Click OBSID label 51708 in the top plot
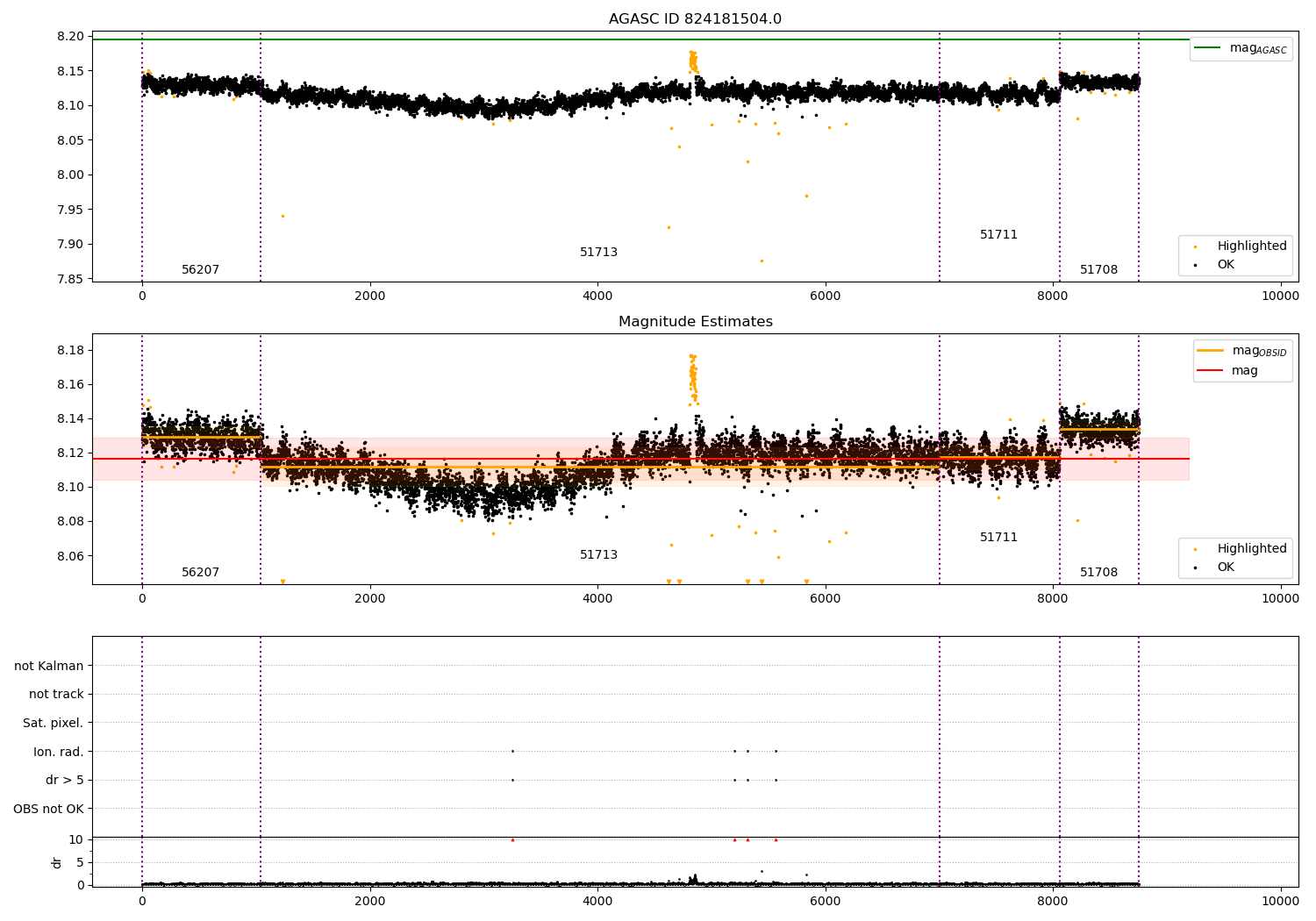The image size is (1316, 921). click(x=1098, y=270)
